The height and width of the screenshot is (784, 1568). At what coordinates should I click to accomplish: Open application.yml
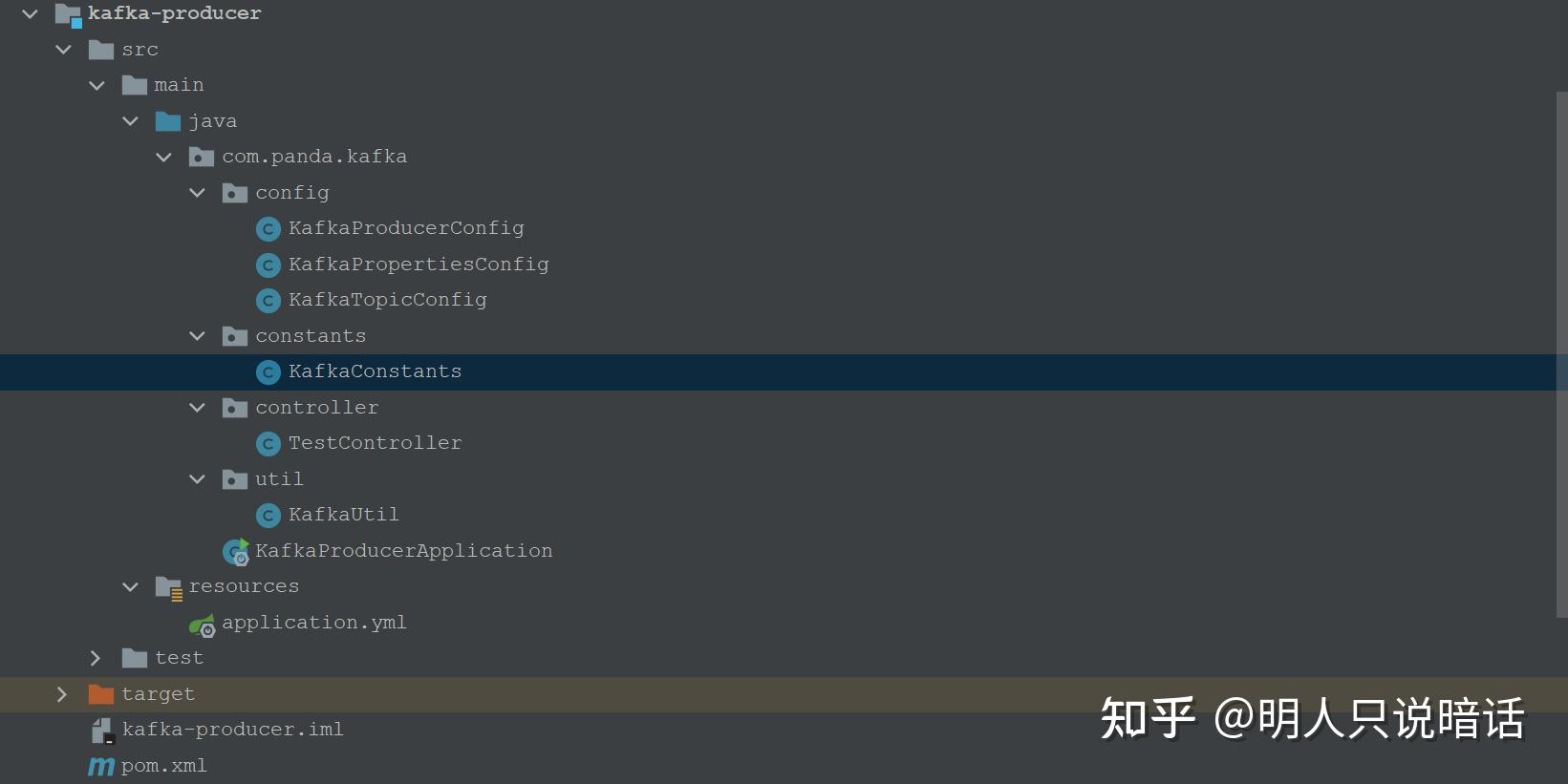coord(314,622)
